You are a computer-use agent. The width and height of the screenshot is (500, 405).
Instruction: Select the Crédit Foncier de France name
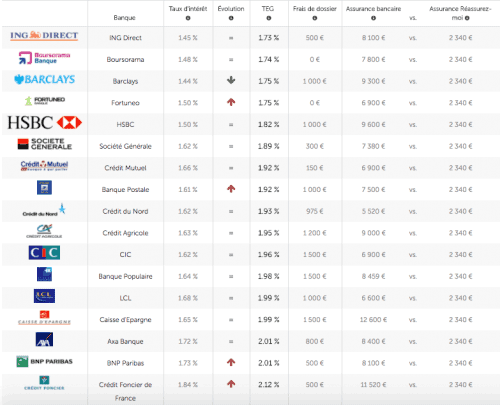125,391
